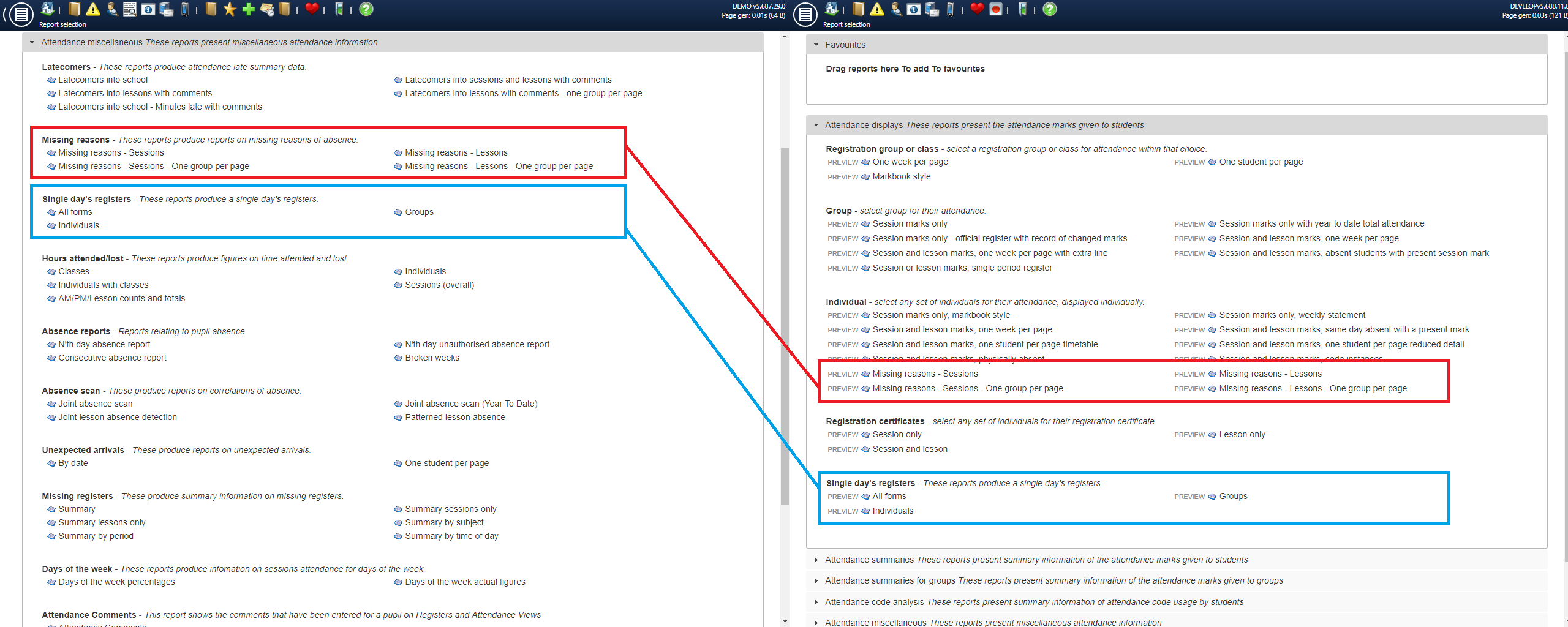The image size is (1568, 627).
Task: Preview Groups single day's register in DEVELOP
Action: click(x=1189, y=497)
